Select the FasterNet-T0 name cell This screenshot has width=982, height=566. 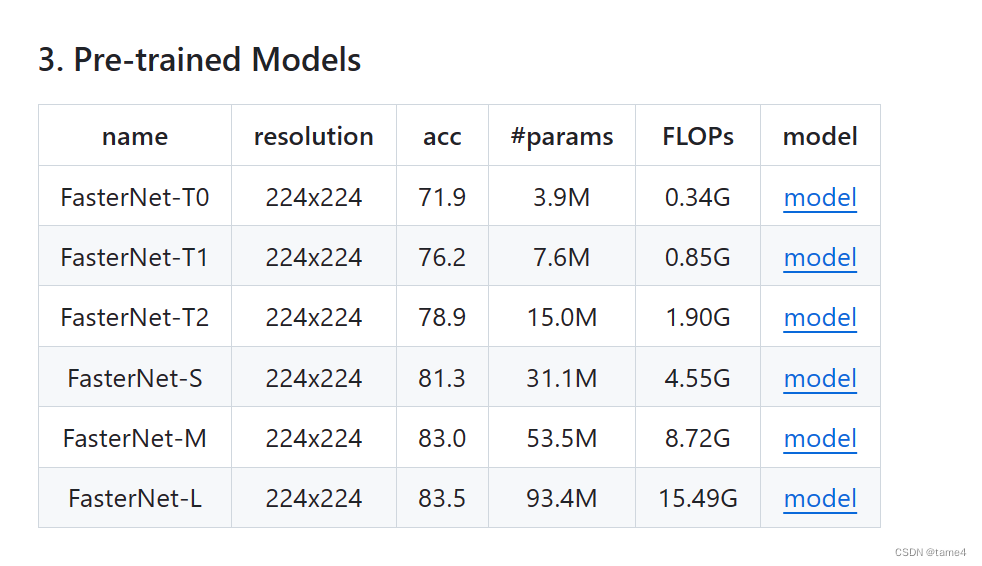135,197
